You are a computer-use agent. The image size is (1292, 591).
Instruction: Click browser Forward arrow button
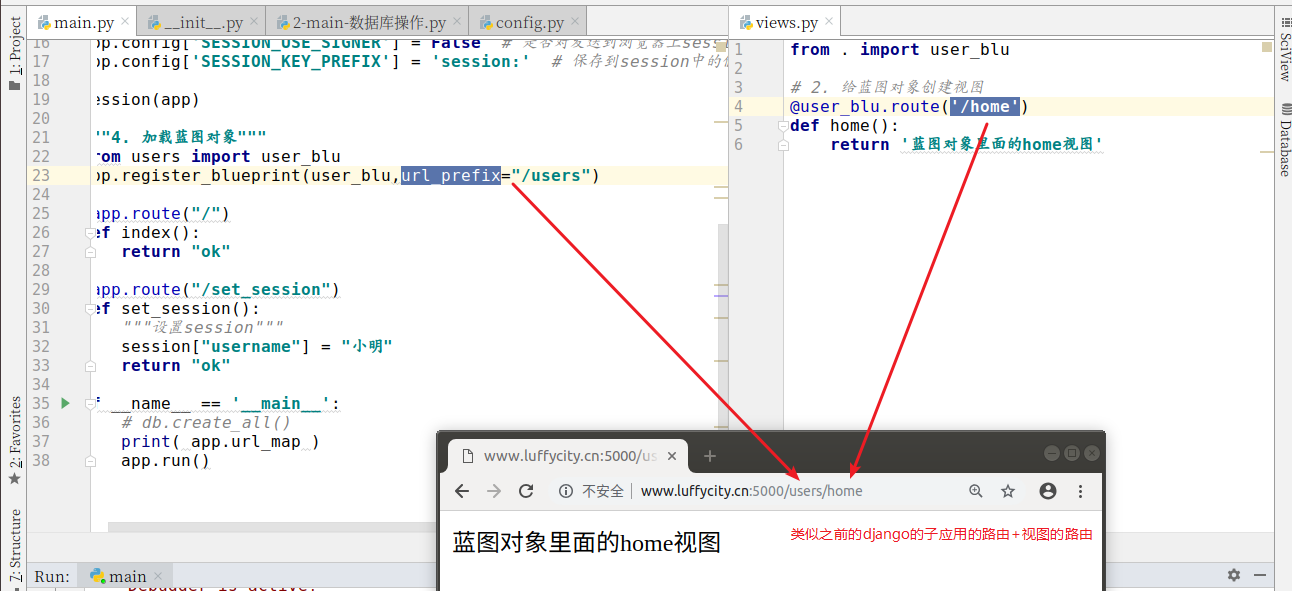pyautogui.click(x=493, y=491)
